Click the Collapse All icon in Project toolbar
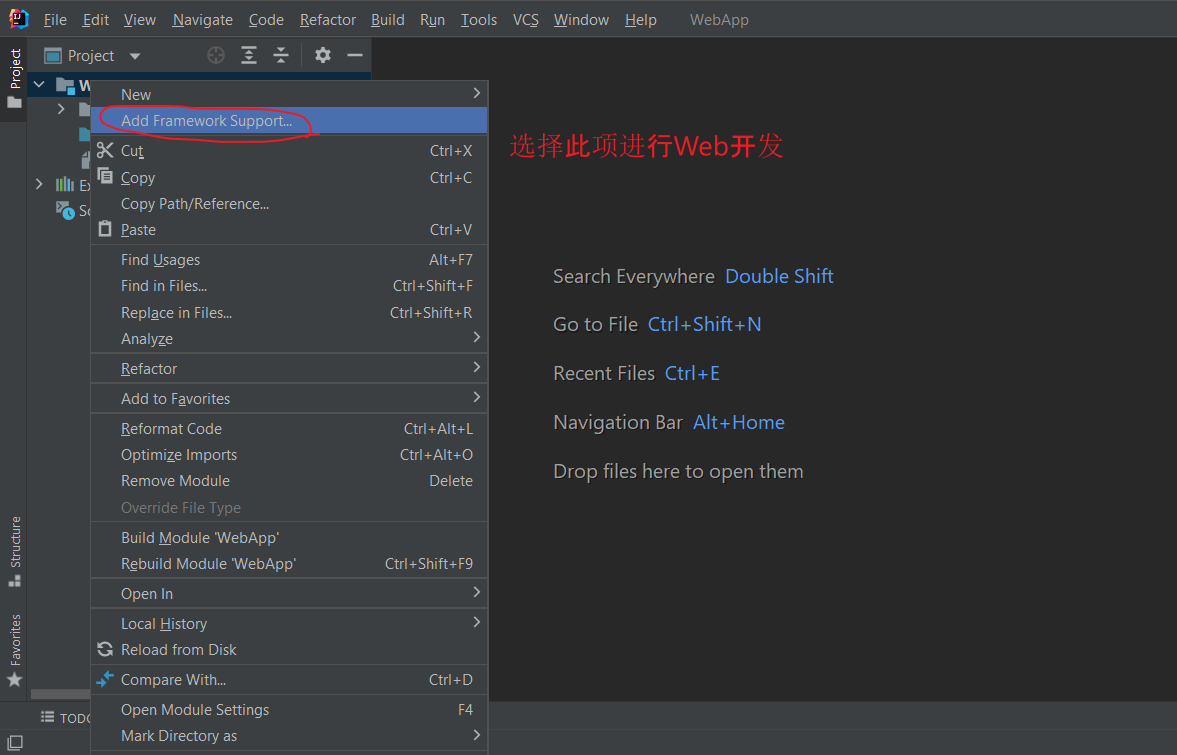Image resolution: width=1177 pixels, height=755 pixels. pyautogui.click(x=281, y=55)
